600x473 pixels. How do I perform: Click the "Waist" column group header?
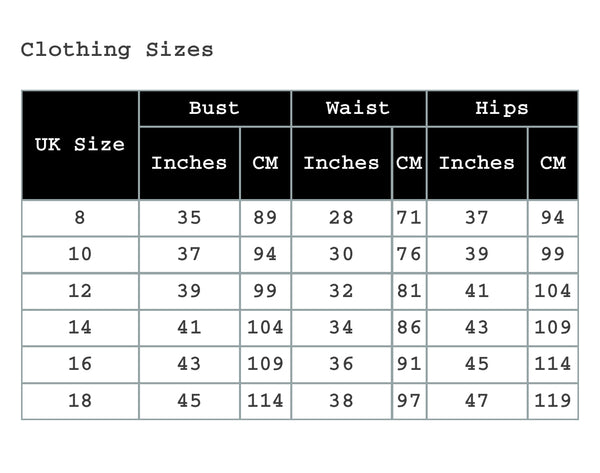(x=358, y=108)
